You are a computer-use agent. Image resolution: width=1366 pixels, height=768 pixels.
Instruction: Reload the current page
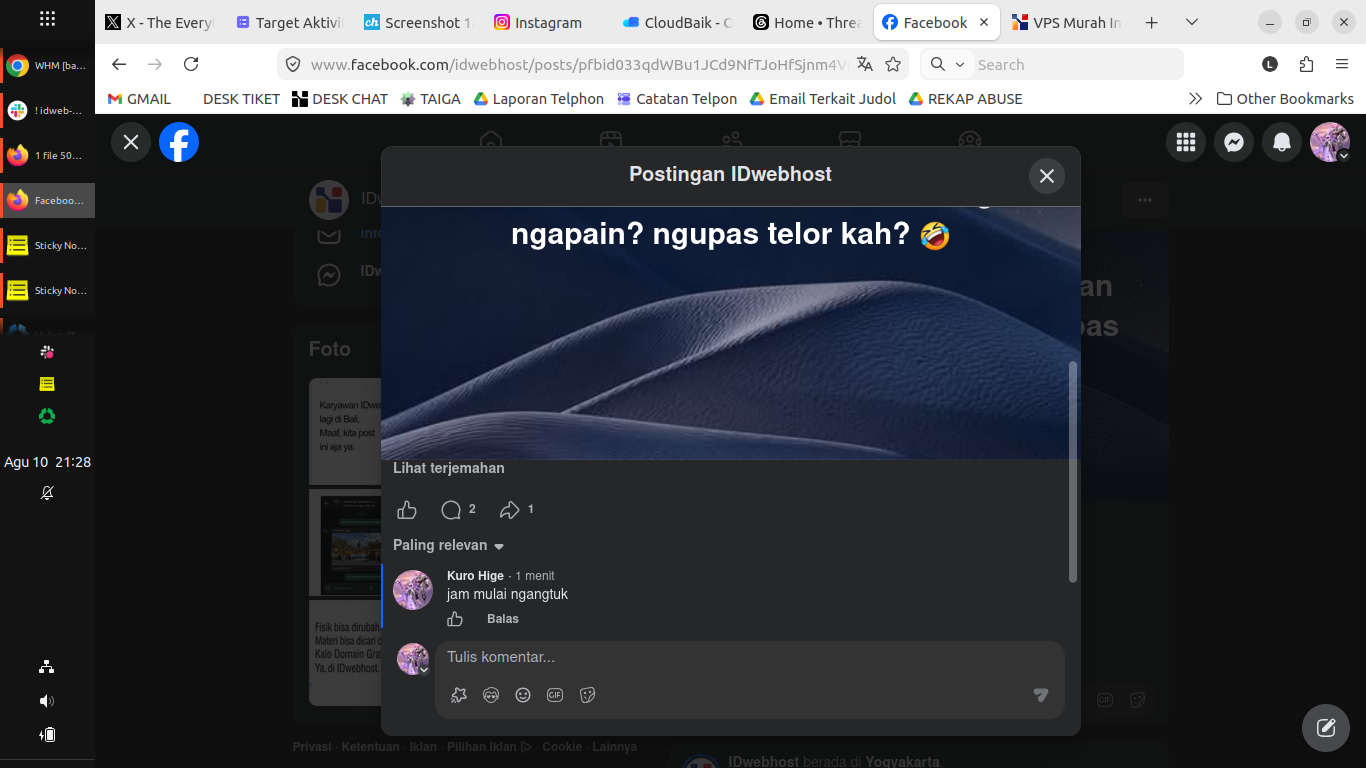pyautogui.click(x=191, y=64)
